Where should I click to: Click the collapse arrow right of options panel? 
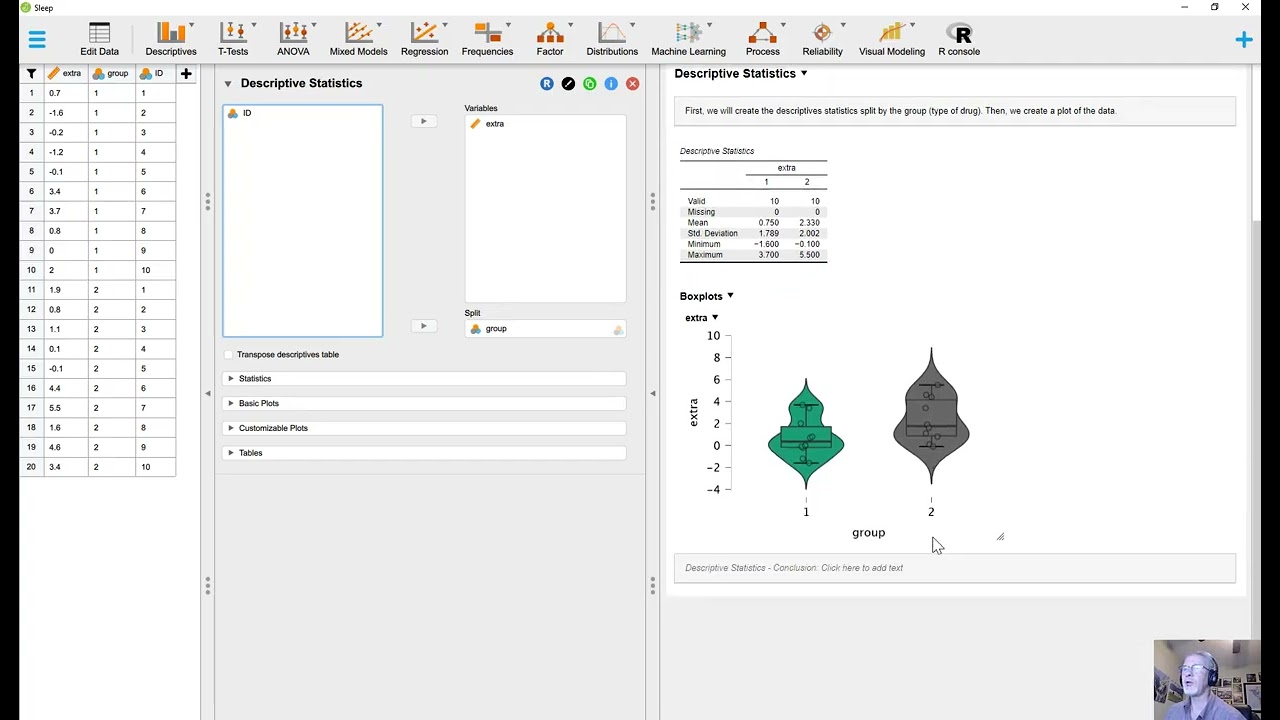pyautogui.click(x=652, y=393)
